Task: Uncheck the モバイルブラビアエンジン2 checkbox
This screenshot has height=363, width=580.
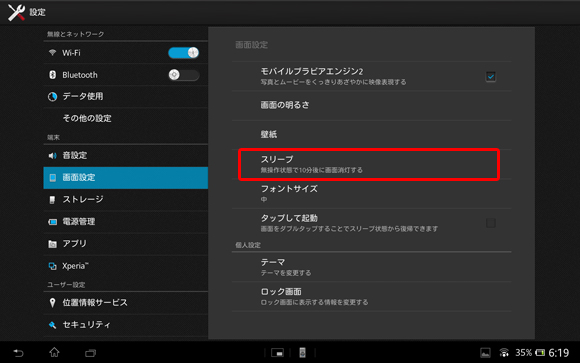Action: 490,77
